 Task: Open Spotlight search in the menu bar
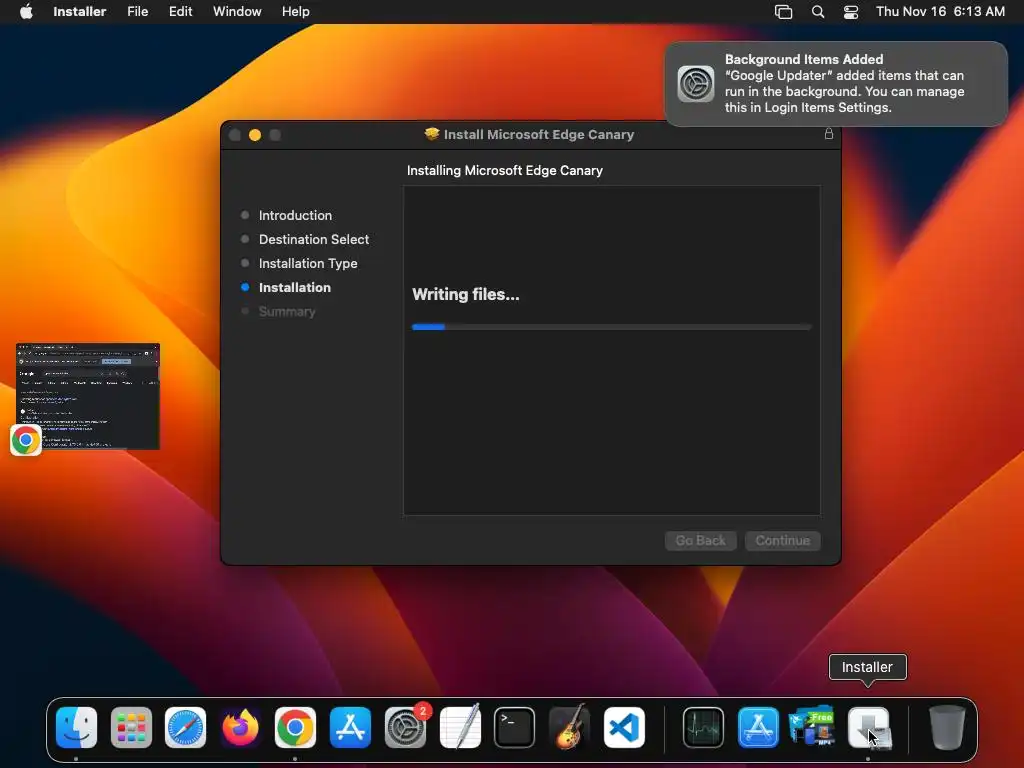(818, 12)
